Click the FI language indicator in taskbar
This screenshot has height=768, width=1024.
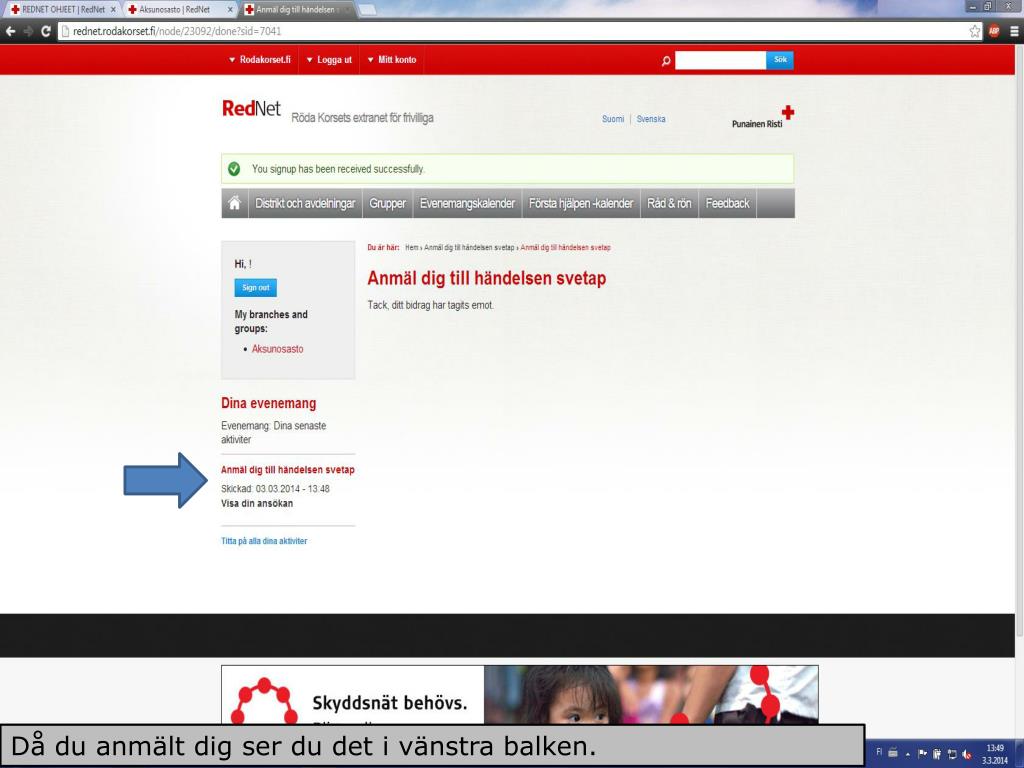[x=879, y=752]
